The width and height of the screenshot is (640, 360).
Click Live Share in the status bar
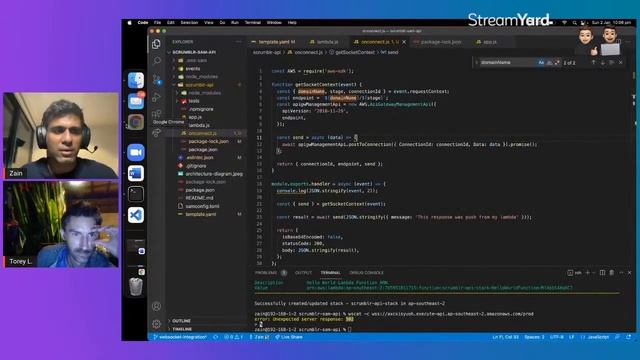pos(289,337)
